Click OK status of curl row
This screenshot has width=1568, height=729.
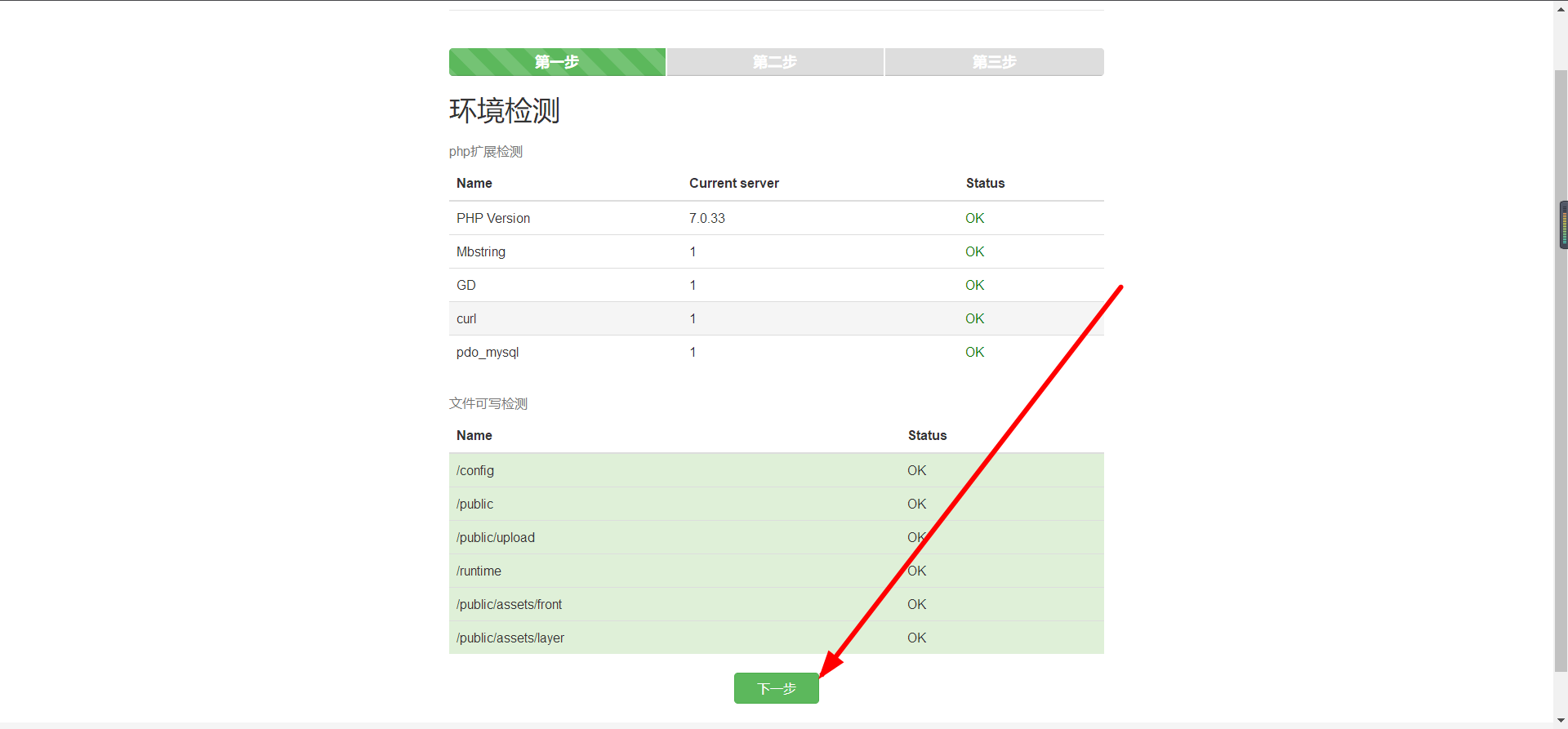[975, 318]
